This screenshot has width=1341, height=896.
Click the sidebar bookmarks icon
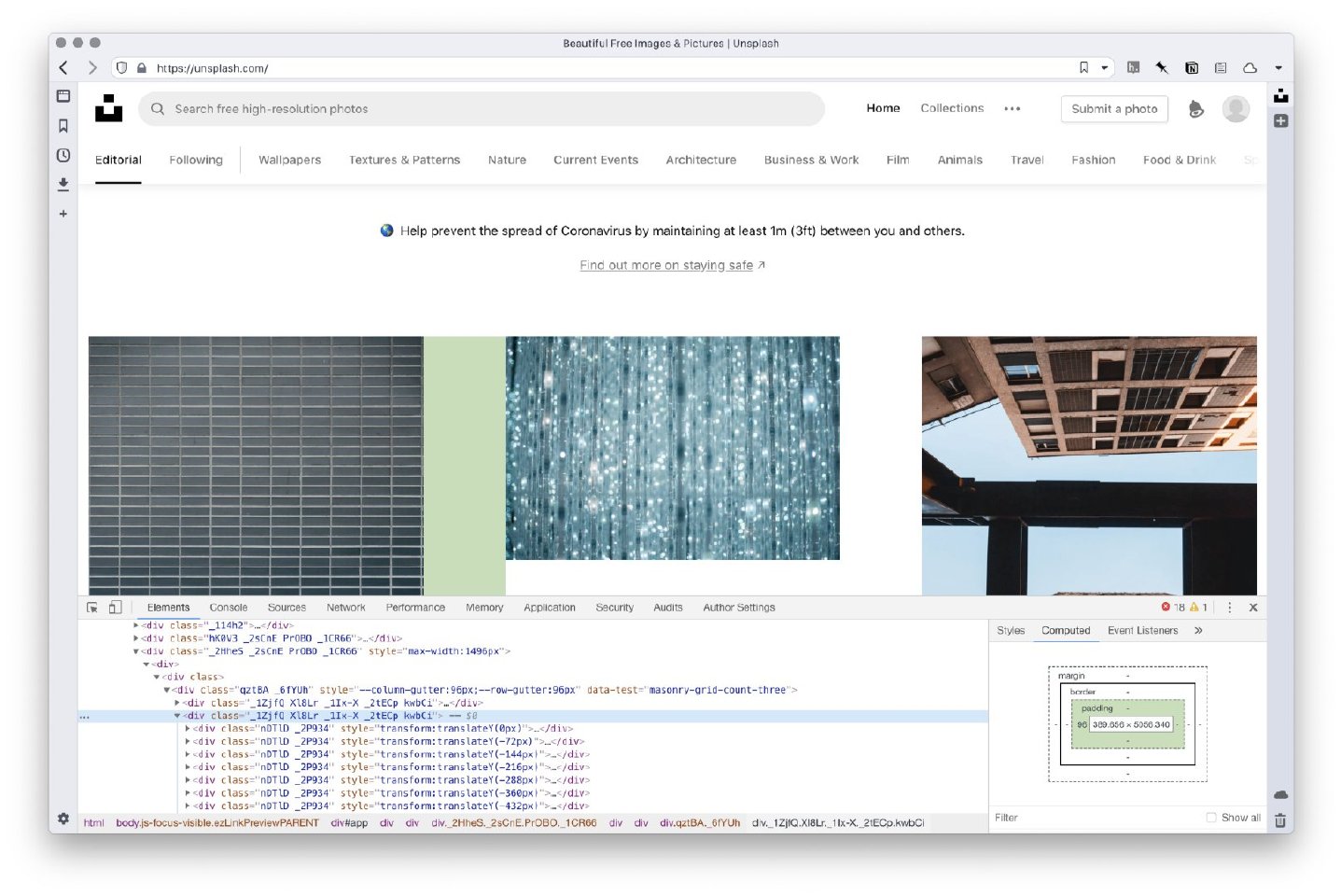click(63, 126)
